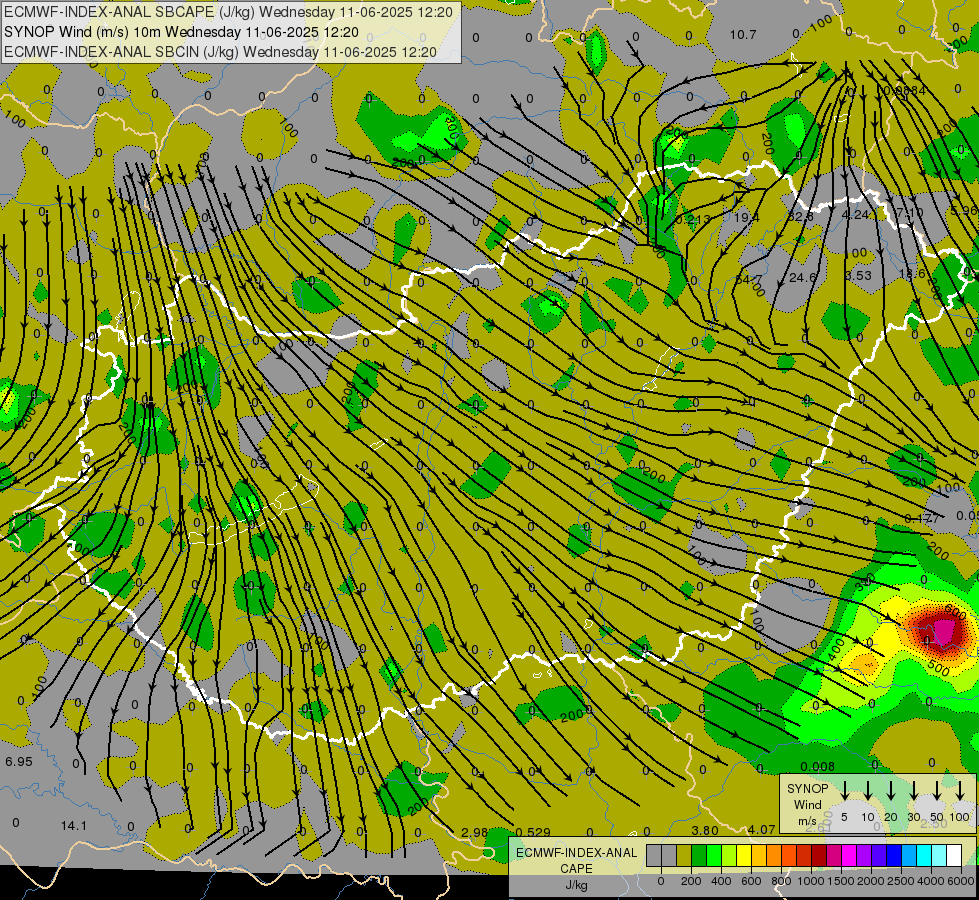
Task: Click the '0.008' value on the map
Action: tap(817, 766)
